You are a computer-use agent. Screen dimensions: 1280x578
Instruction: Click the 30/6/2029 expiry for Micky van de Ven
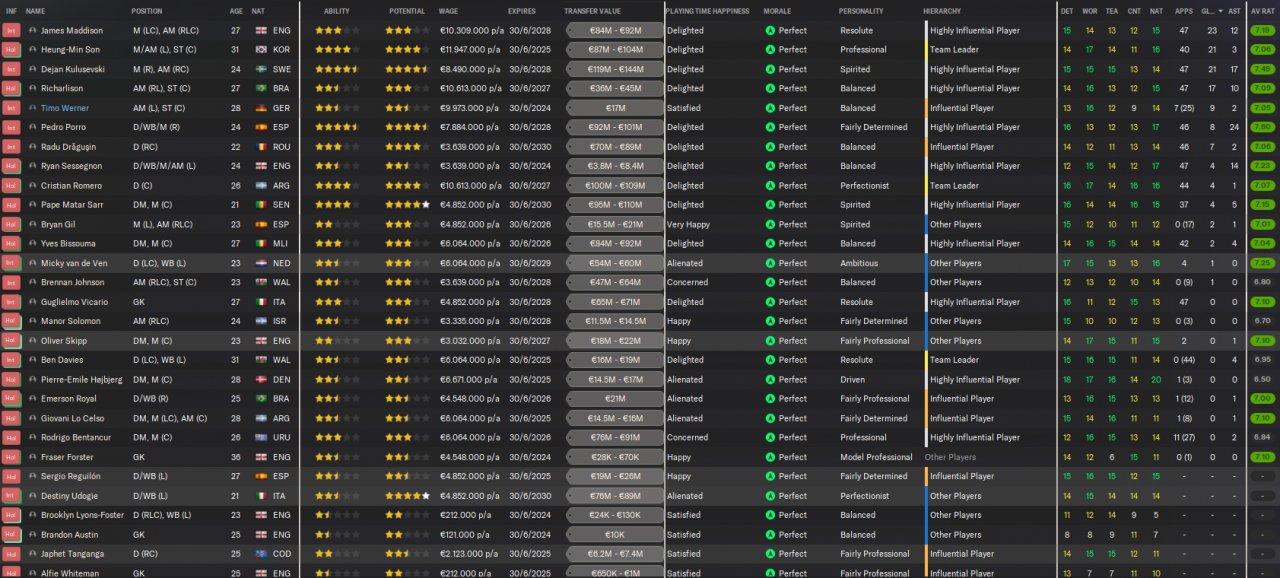coord(529,263)
